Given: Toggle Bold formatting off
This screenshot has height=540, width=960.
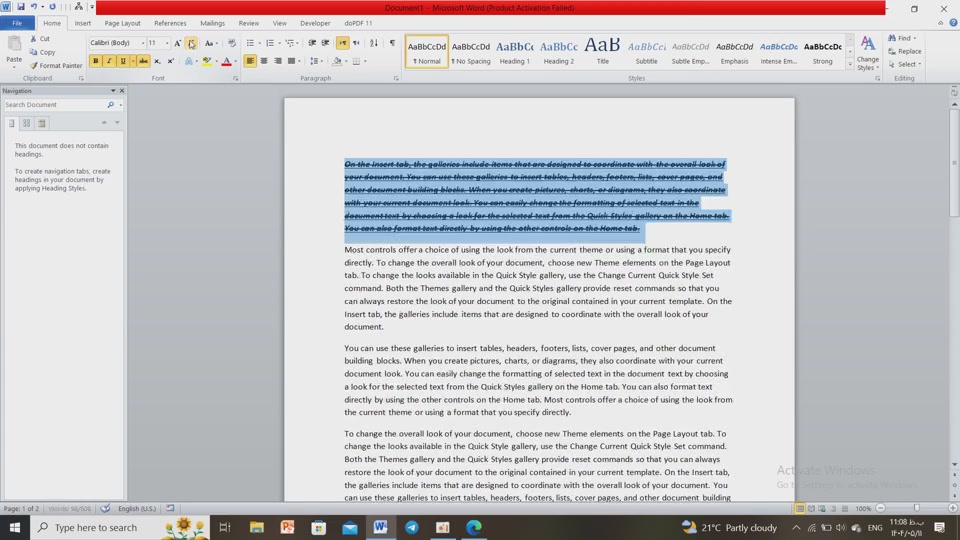Looking at the screenshot, I should pyautogui.click(x=96, y=61).
